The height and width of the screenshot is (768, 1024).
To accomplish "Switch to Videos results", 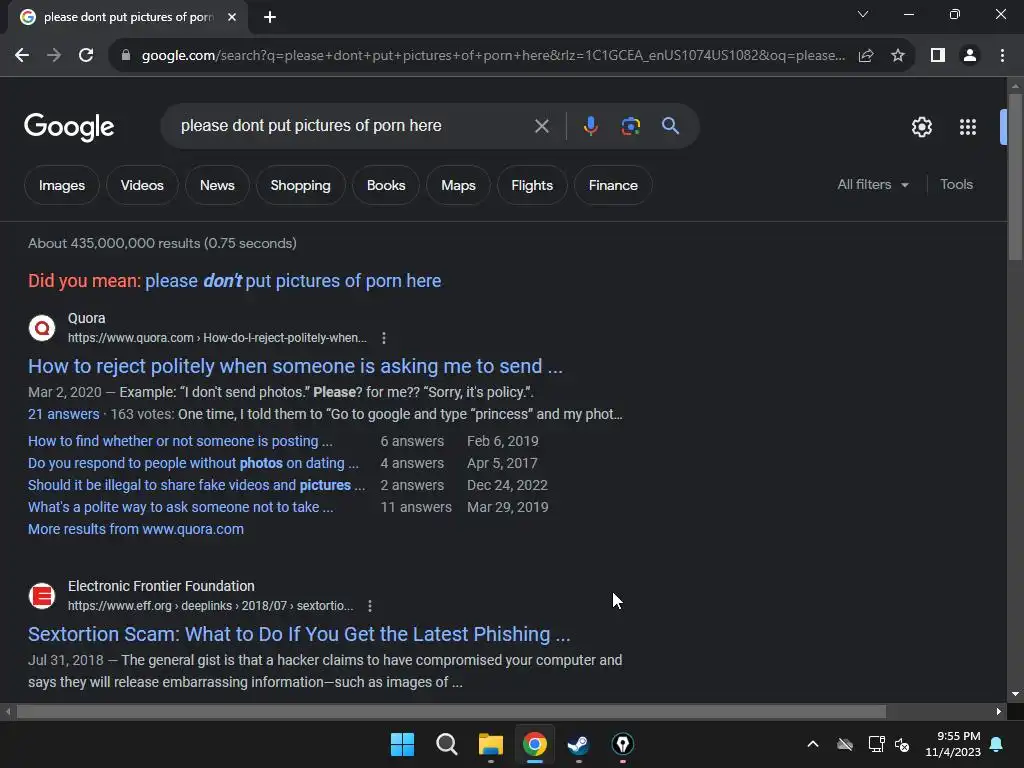I will (x=142, y=185).
